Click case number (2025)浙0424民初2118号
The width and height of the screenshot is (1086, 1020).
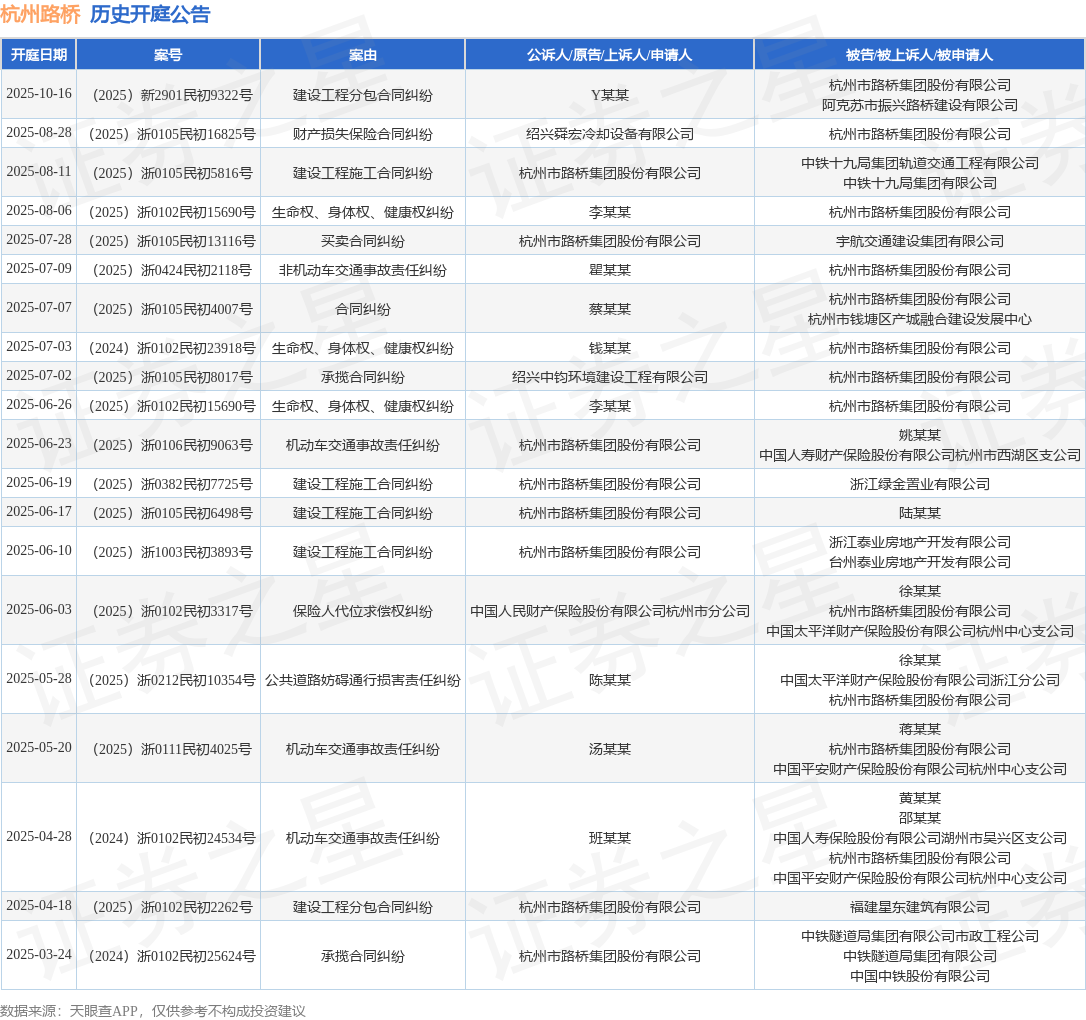168,270
